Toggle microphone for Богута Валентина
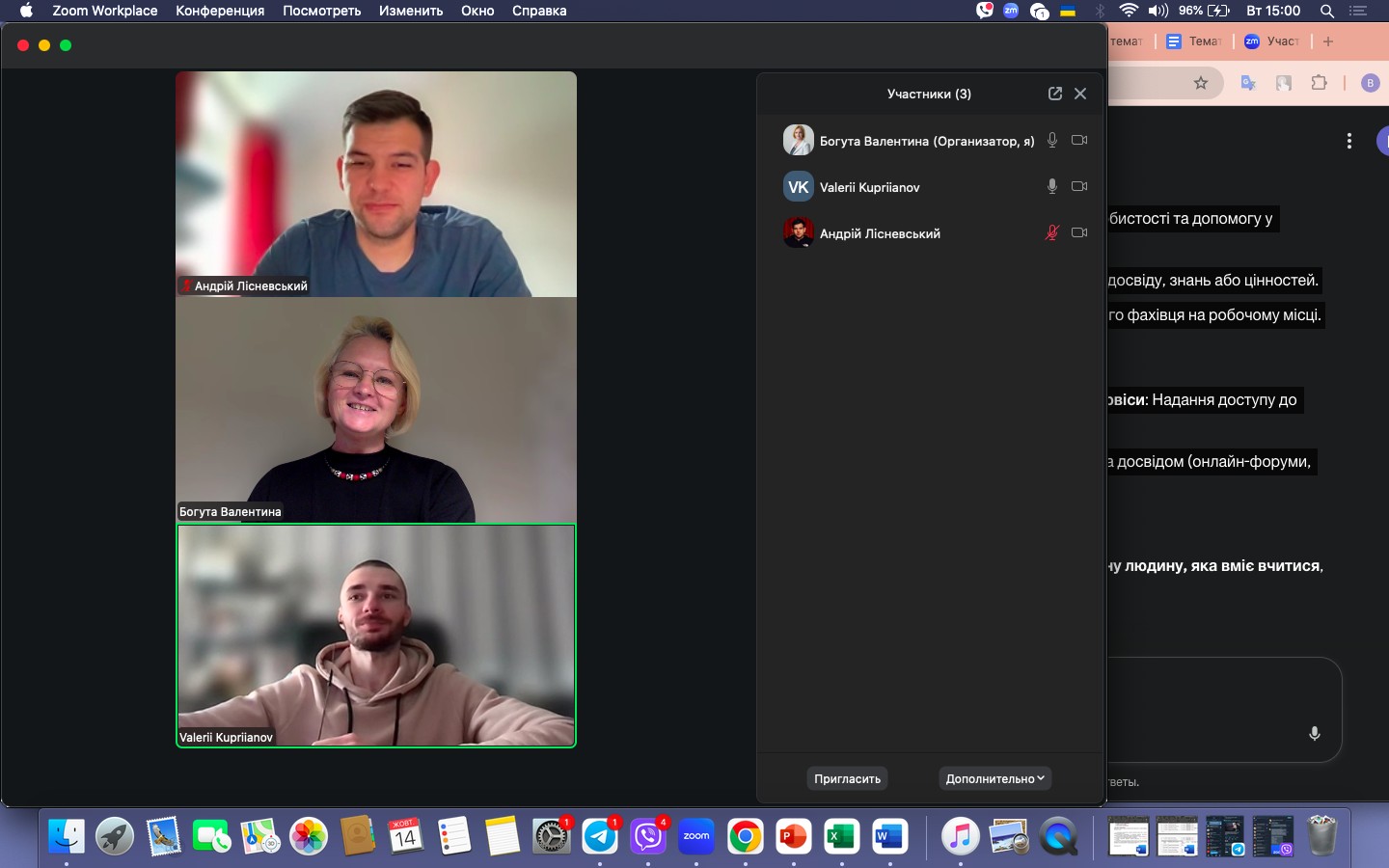This screenshot has height=868, width=1389. [1052, 140]
